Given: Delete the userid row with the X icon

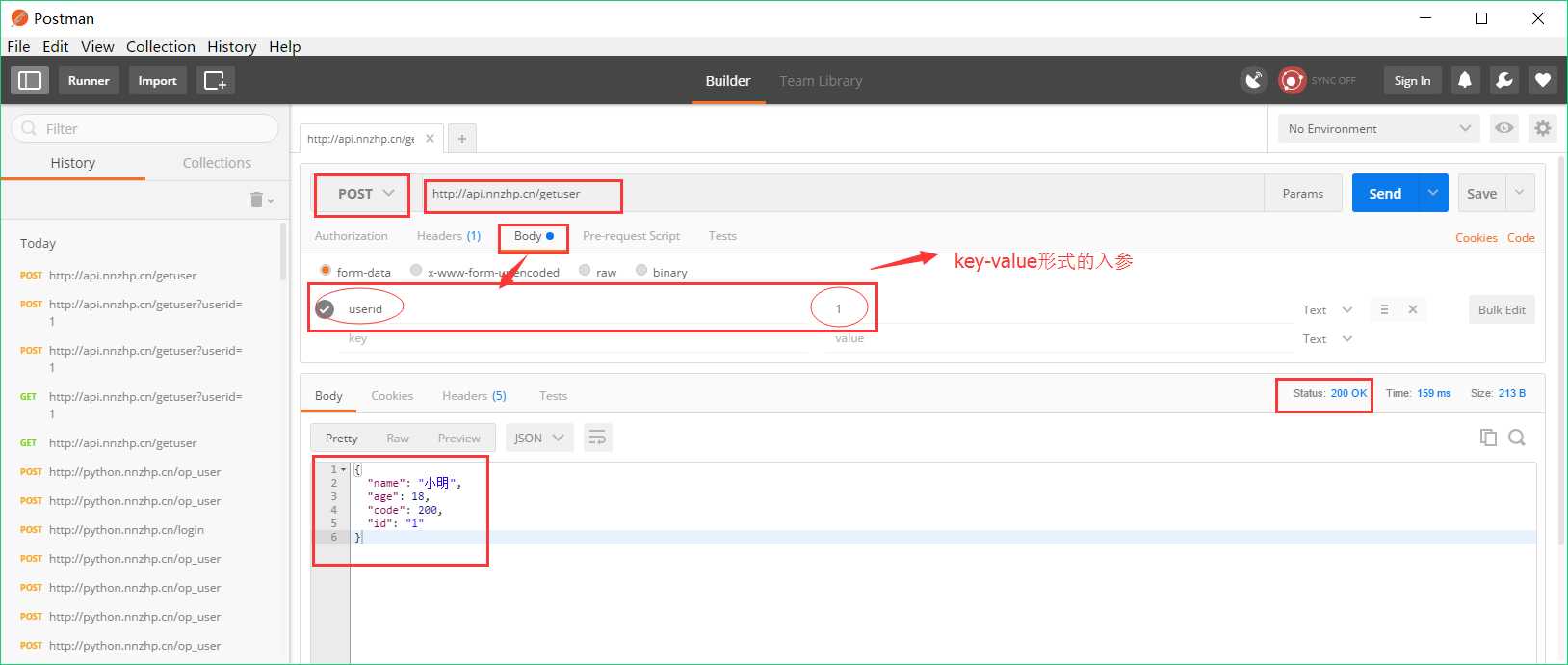Looking at the screenshot, I should point(1412,309).
